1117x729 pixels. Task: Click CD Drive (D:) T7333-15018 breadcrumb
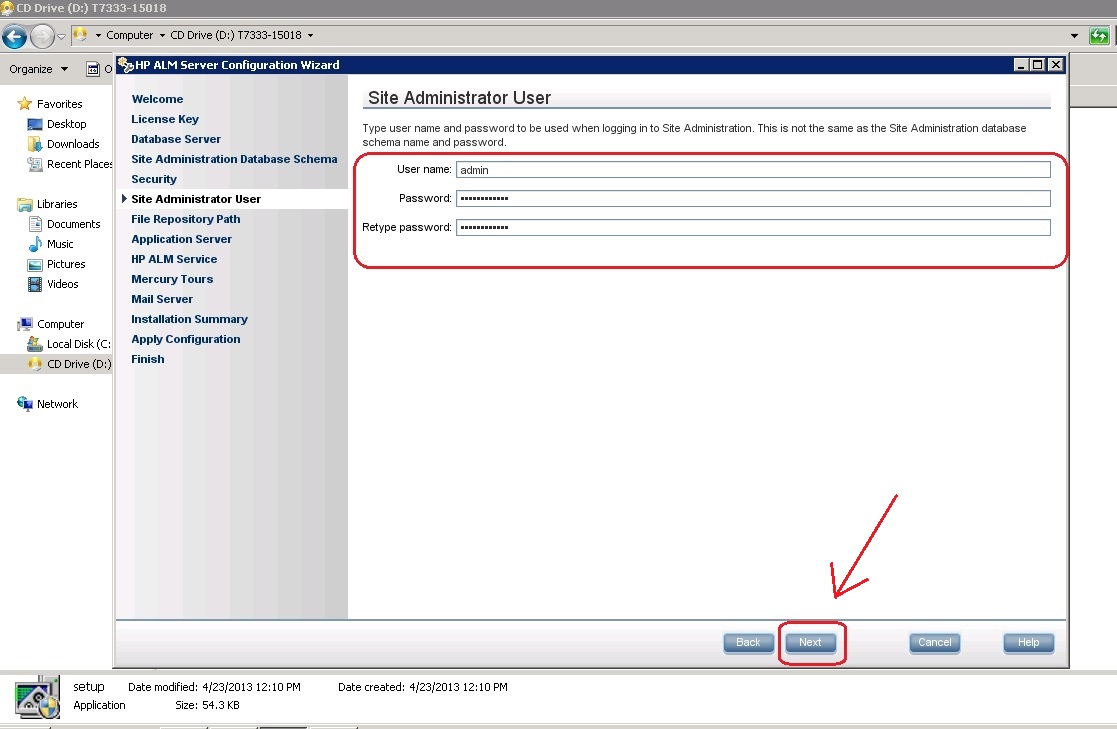(236, 35)
